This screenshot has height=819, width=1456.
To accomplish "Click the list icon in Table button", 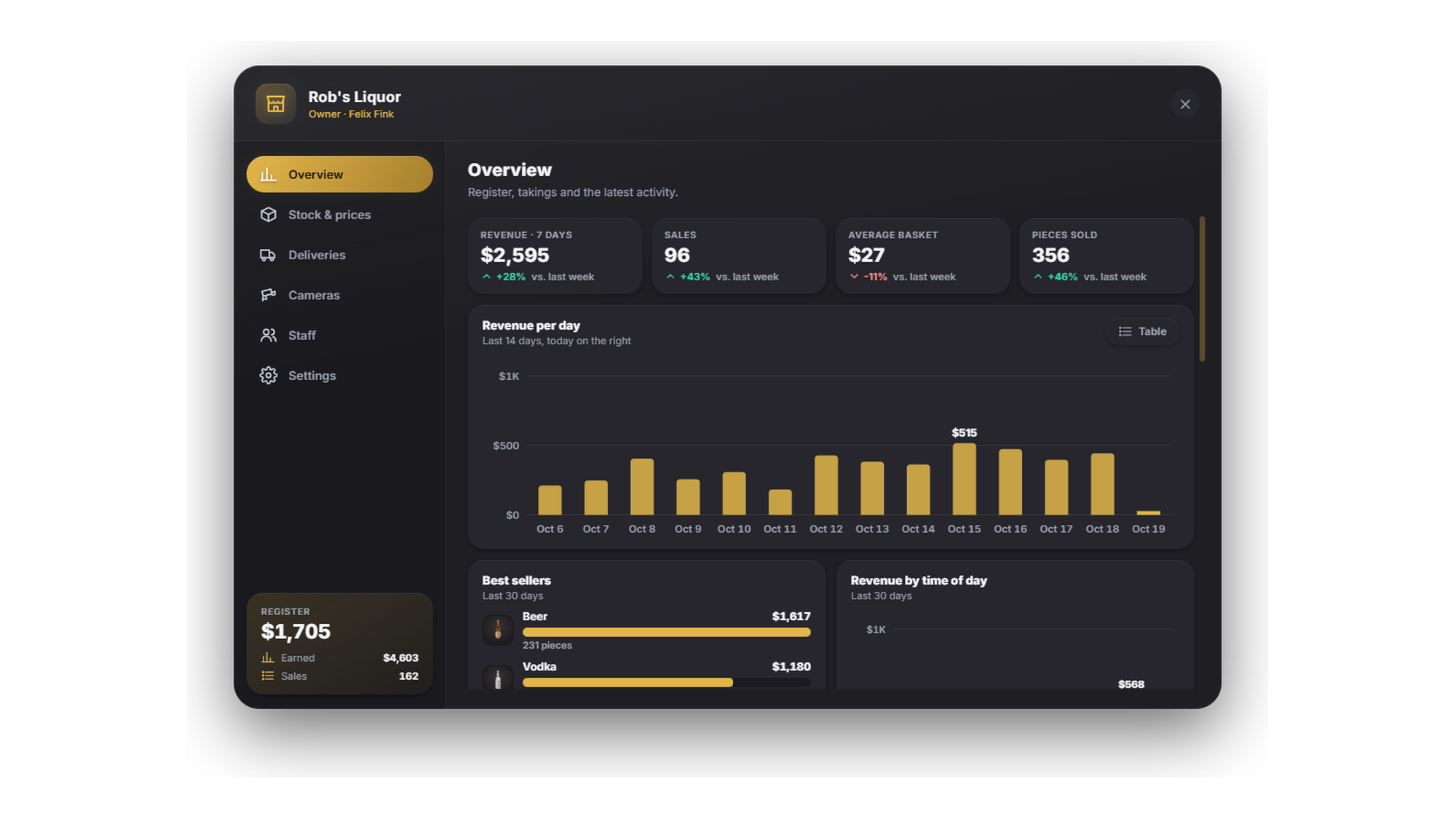I will (x=1125, y=331).
